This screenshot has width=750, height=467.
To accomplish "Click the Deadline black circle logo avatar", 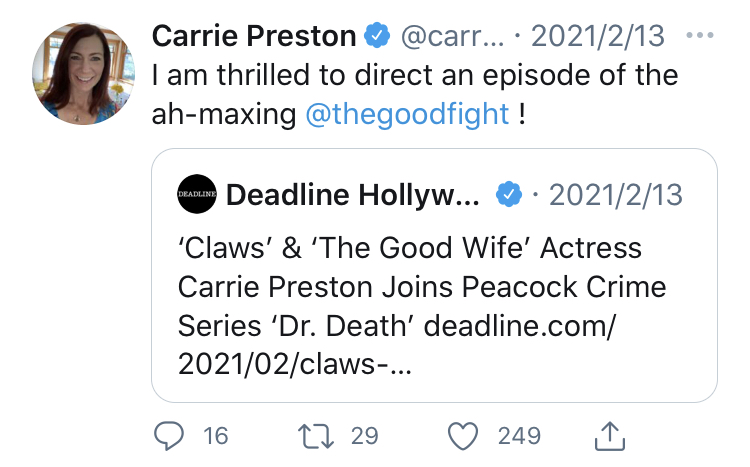I will point(197,194).
